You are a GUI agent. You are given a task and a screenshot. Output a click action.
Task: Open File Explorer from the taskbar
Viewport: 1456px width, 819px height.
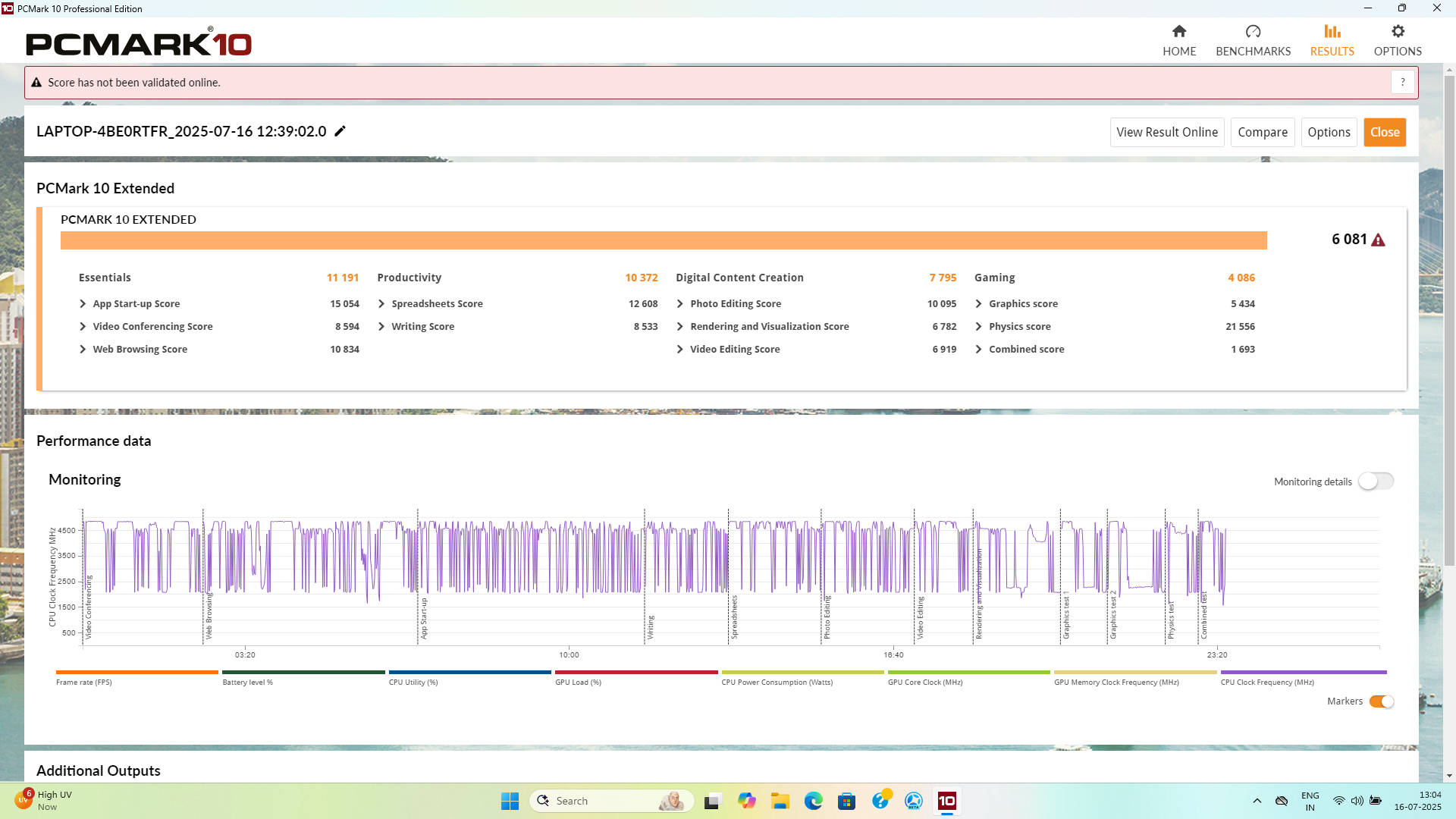click(x=780, y=801)
